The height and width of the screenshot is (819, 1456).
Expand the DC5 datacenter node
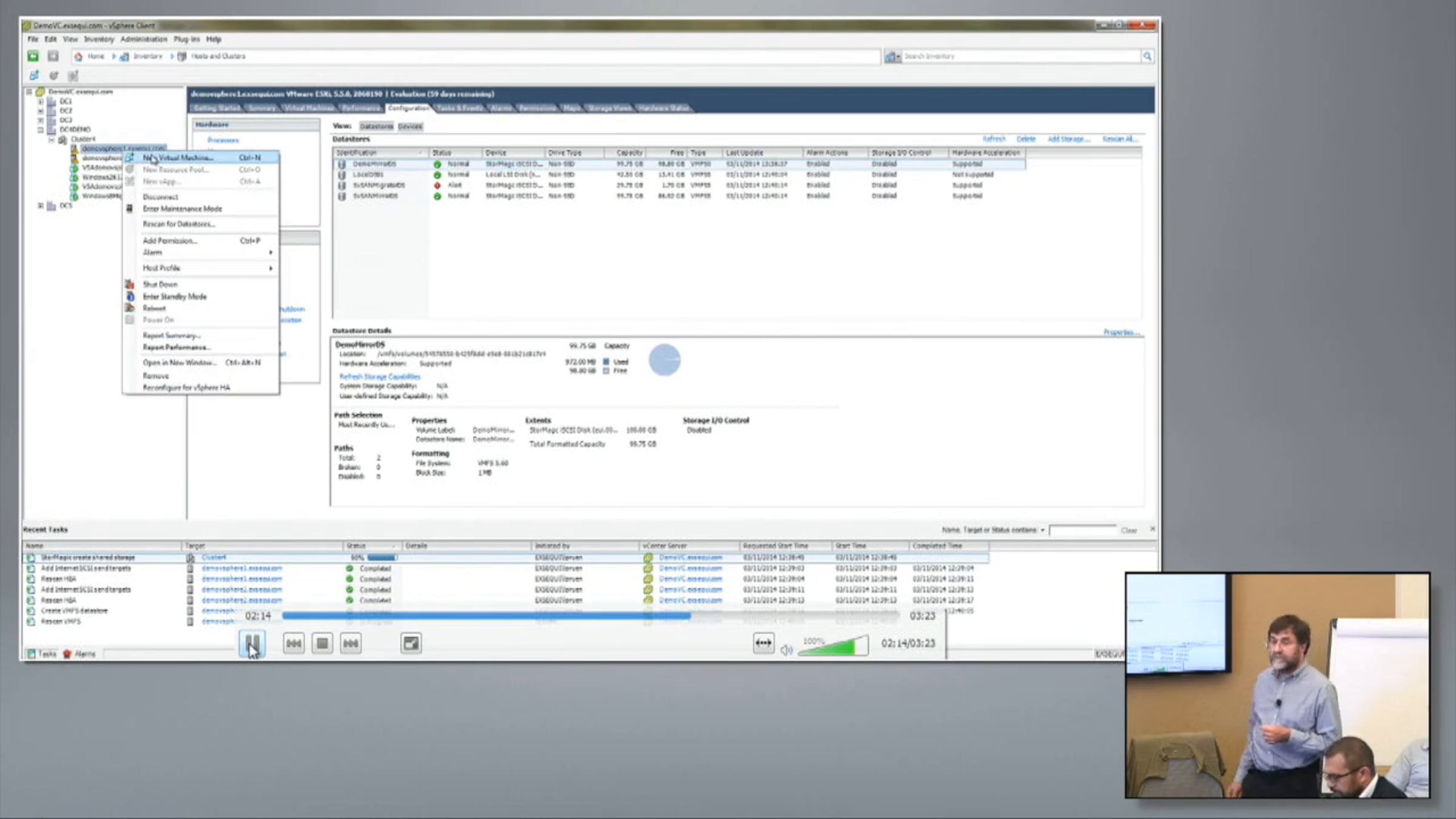41,206
